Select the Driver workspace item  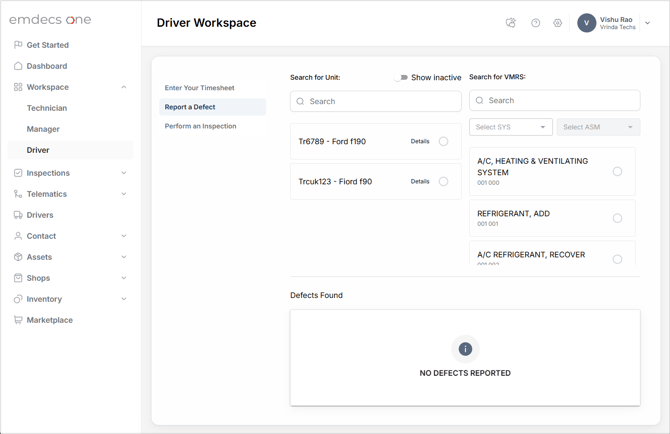tap(71, 150)
